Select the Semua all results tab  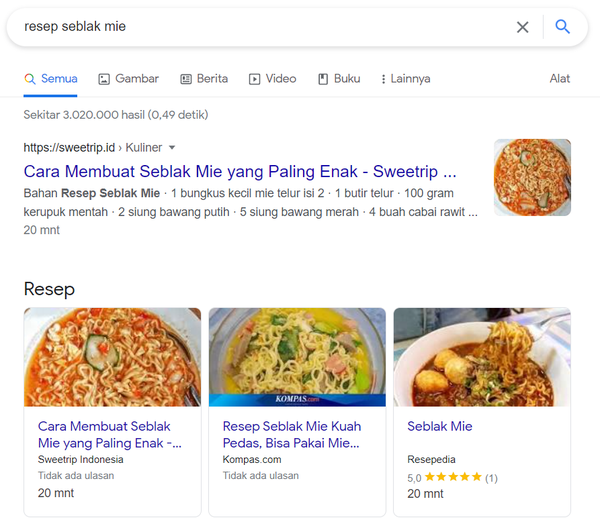click(50, 79)
